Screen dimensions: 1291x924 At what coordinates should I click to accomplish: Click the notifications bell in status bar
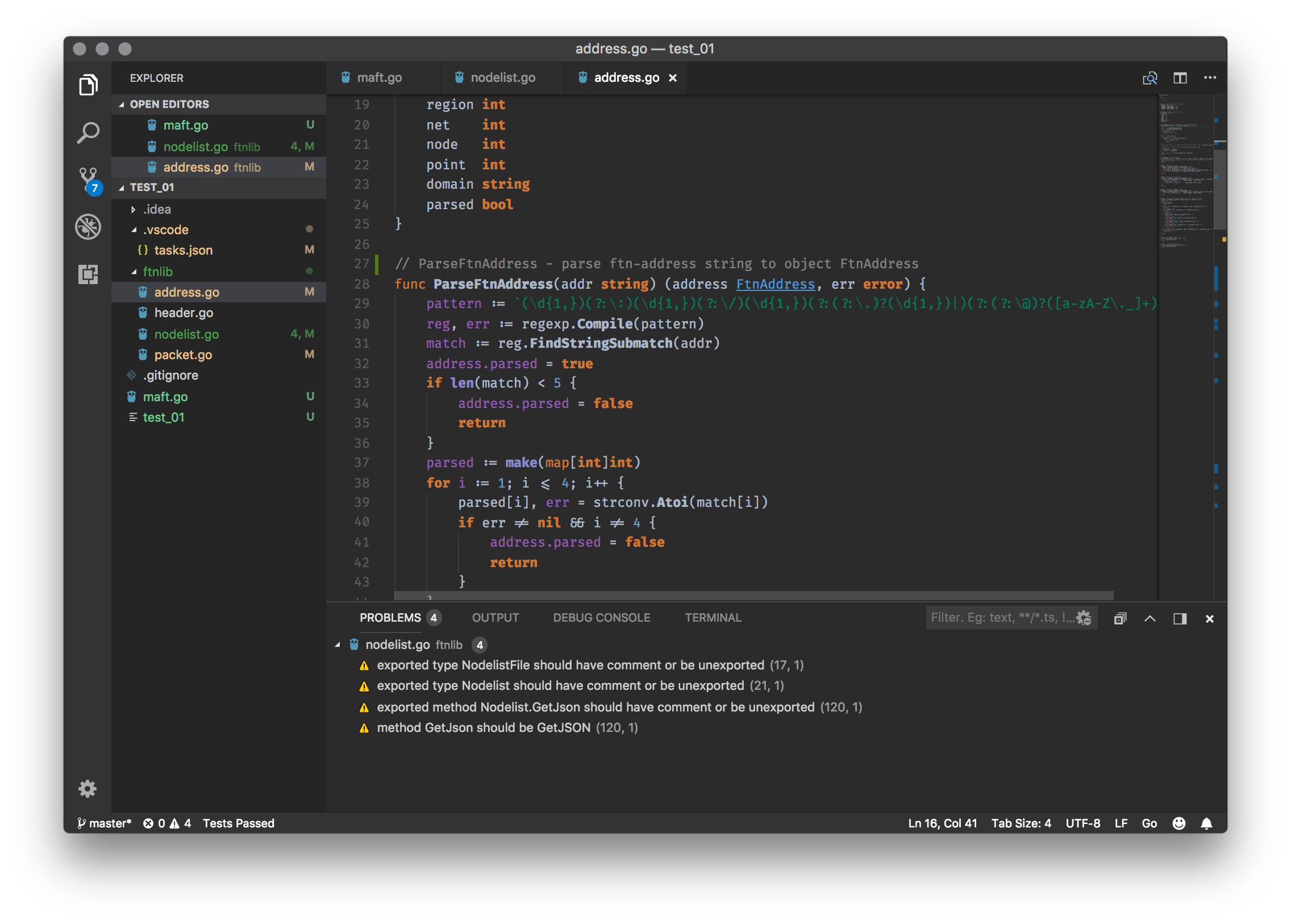tap(1206, 823)
